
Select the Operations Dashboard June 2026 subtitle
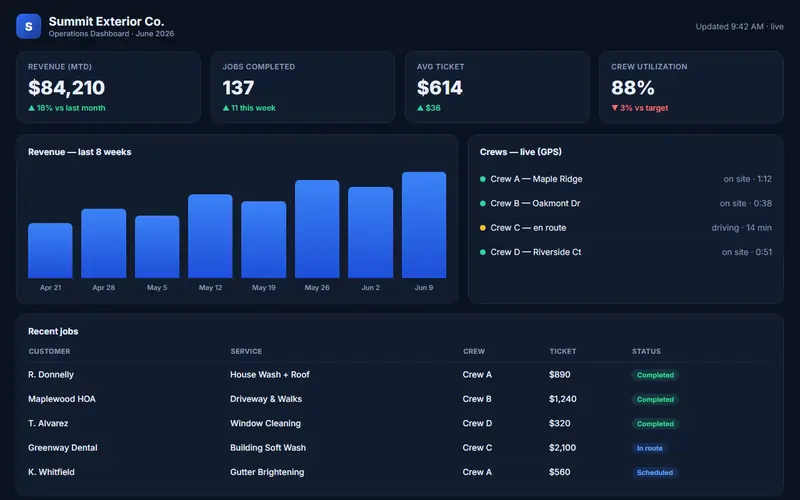[111, 34]
